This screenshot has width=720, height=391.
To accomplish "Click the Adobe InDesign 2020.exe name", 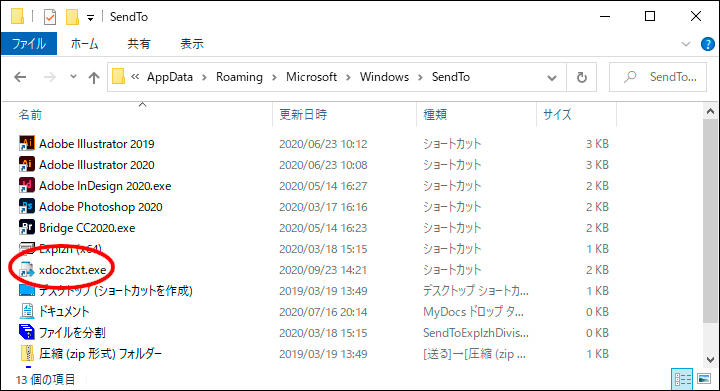I will (x=105, y=186).
